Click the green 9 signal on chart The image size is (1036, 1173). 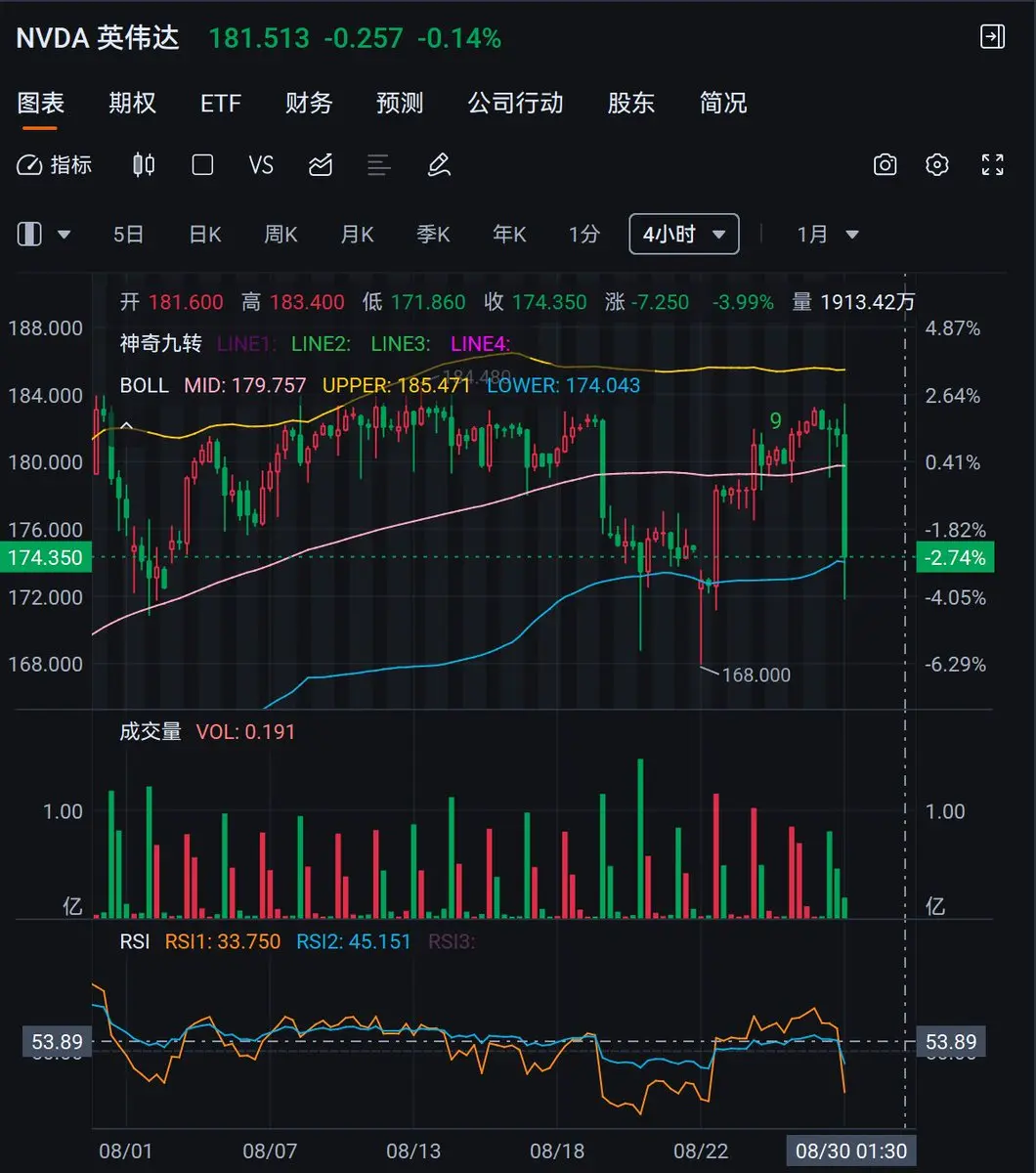(776, 421)
